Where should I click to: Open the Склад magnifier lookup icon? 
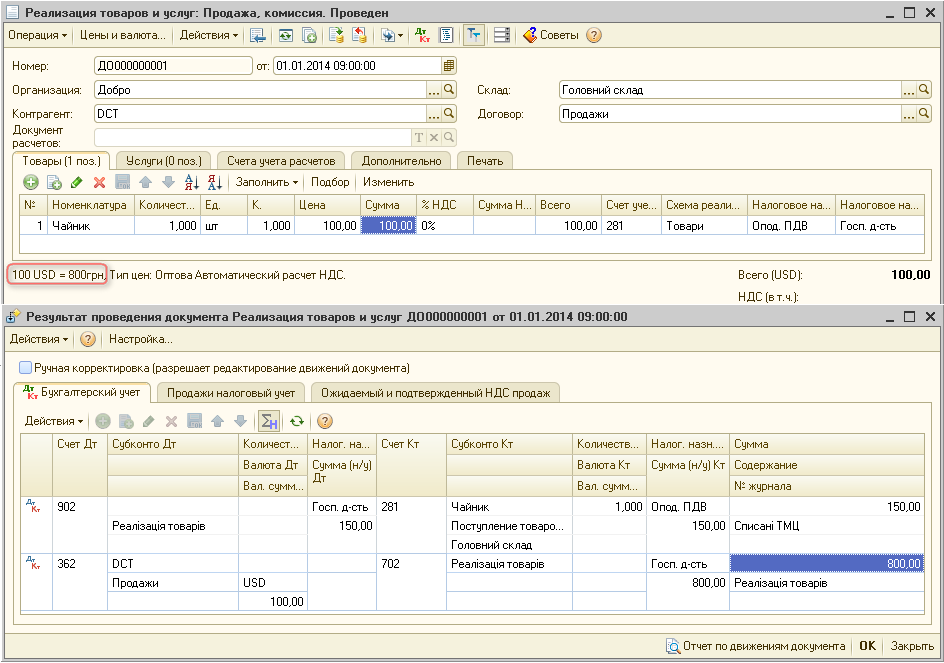pos(924,90)
